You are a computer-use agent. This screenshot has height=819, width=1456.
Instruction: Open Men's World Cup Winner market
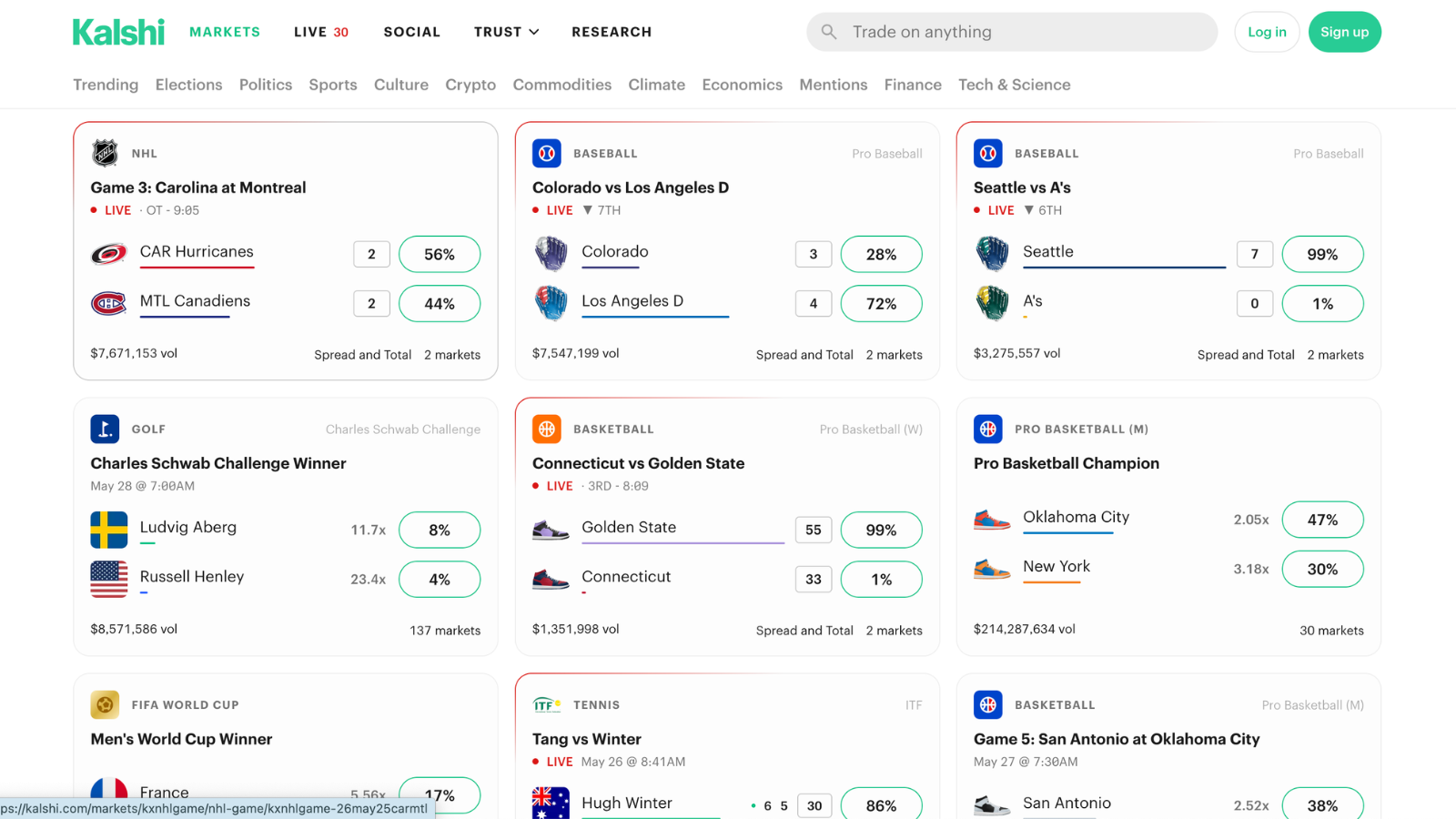[x=181, y=739]
